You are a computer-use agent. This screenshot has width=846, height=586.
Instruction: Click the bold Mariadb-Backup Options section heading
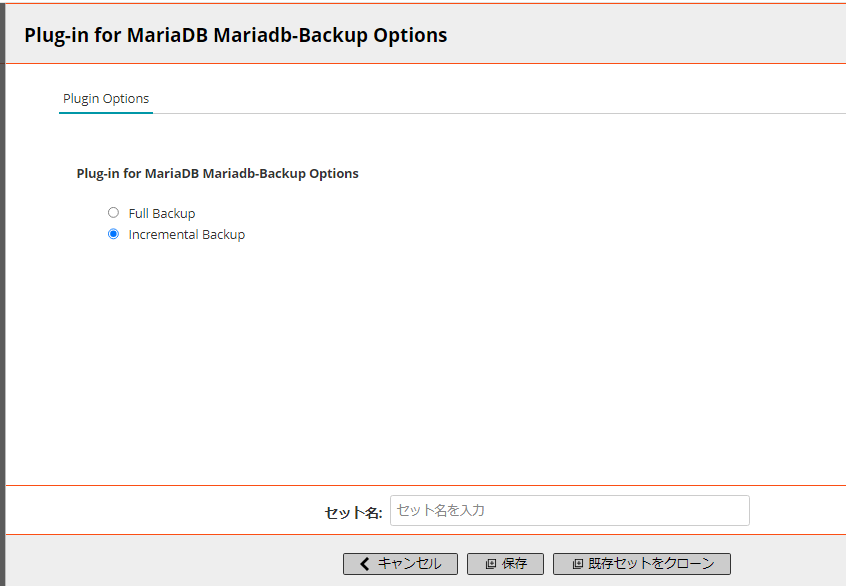(217, 174)
